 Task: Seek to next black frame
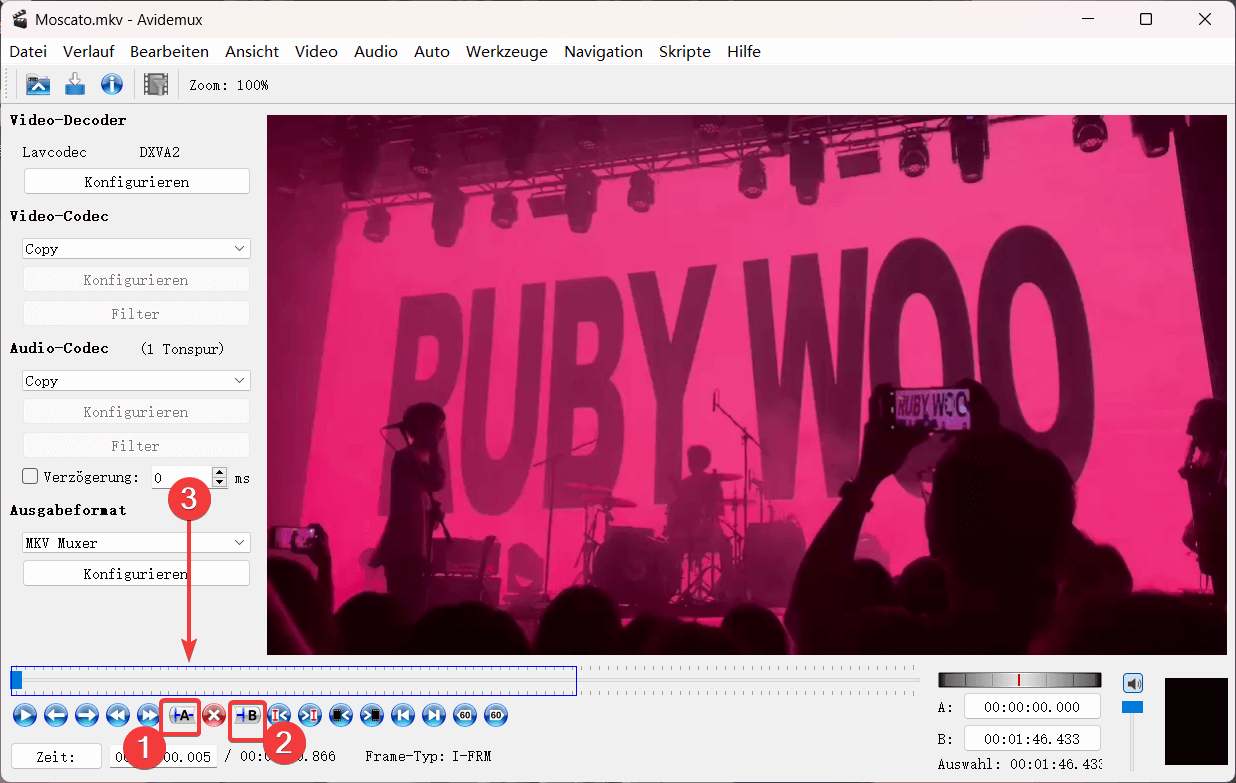[x=371, y=715]
